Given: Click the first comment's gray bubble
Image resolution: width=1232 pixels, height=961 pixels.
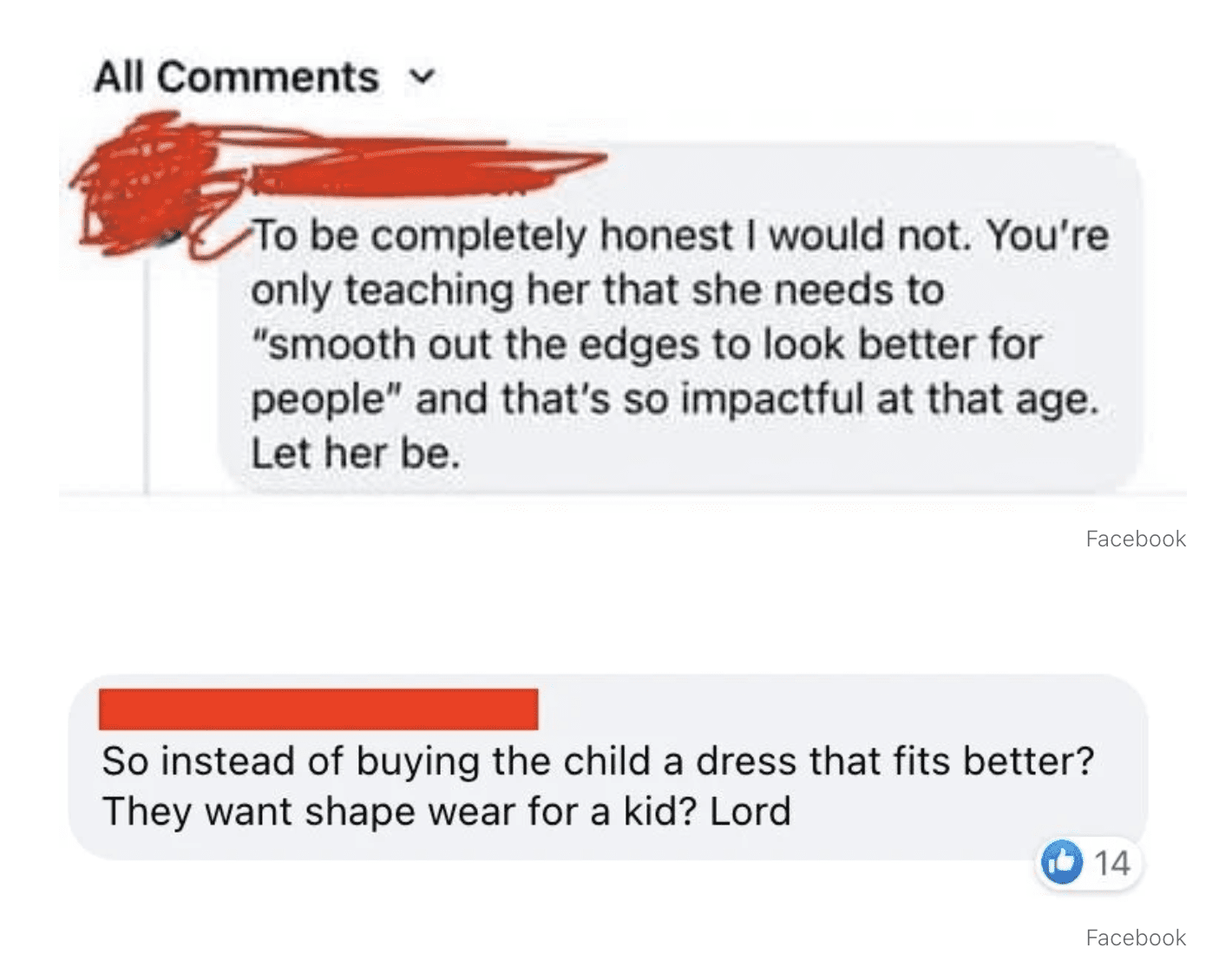Looking at the screenshot, I should (x=679, y=319).
